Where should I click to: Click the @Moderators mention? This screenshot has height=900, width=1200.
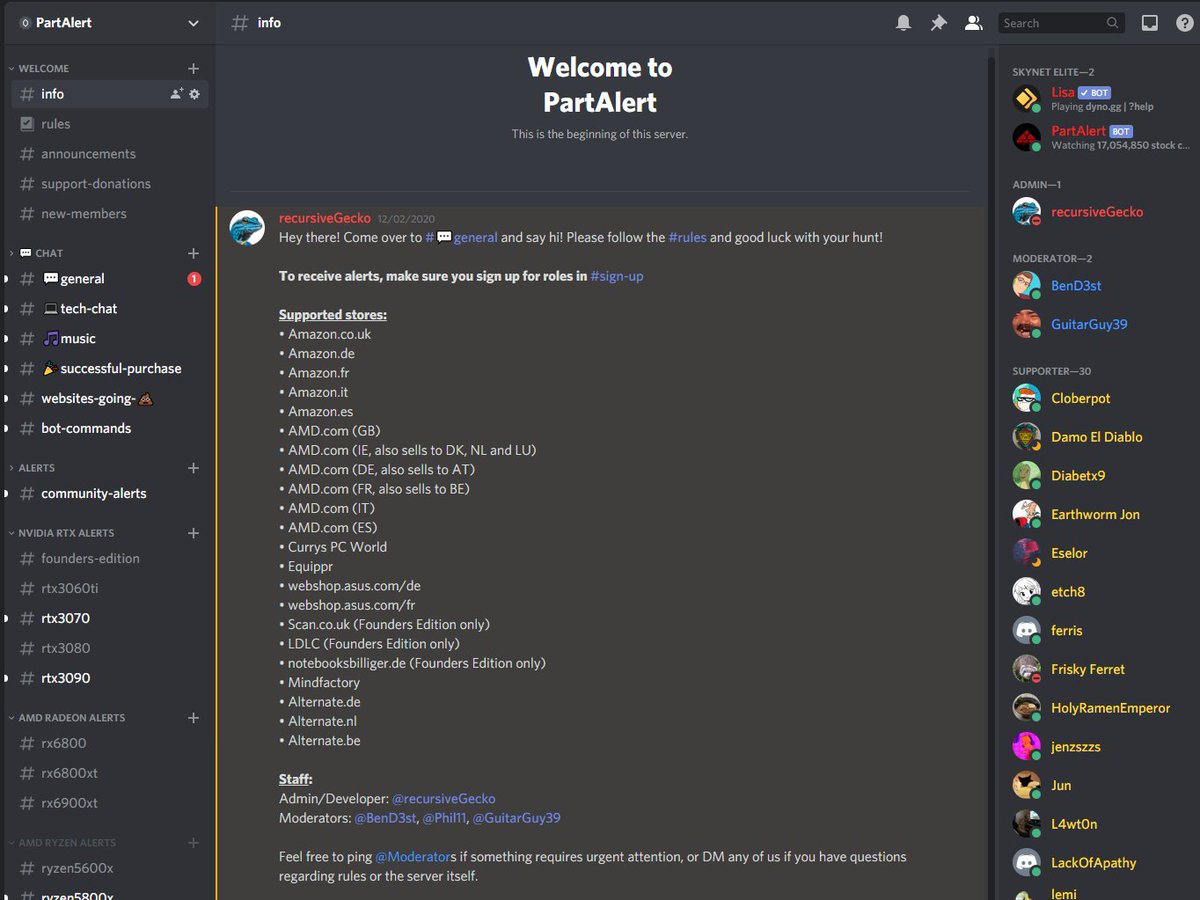click(415, 857)
